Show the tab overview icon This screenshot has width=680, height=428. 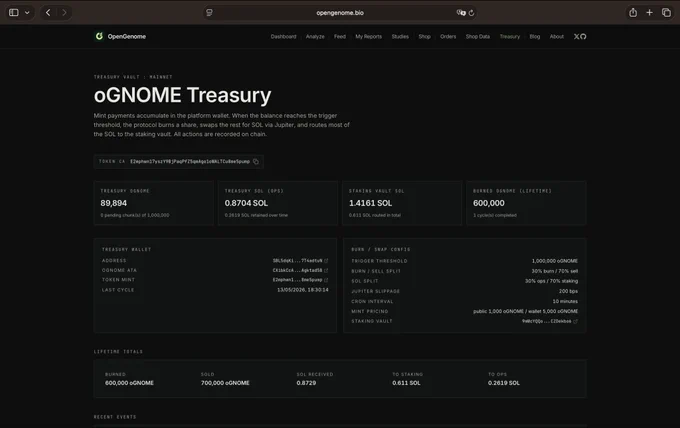tap(666, 13)
